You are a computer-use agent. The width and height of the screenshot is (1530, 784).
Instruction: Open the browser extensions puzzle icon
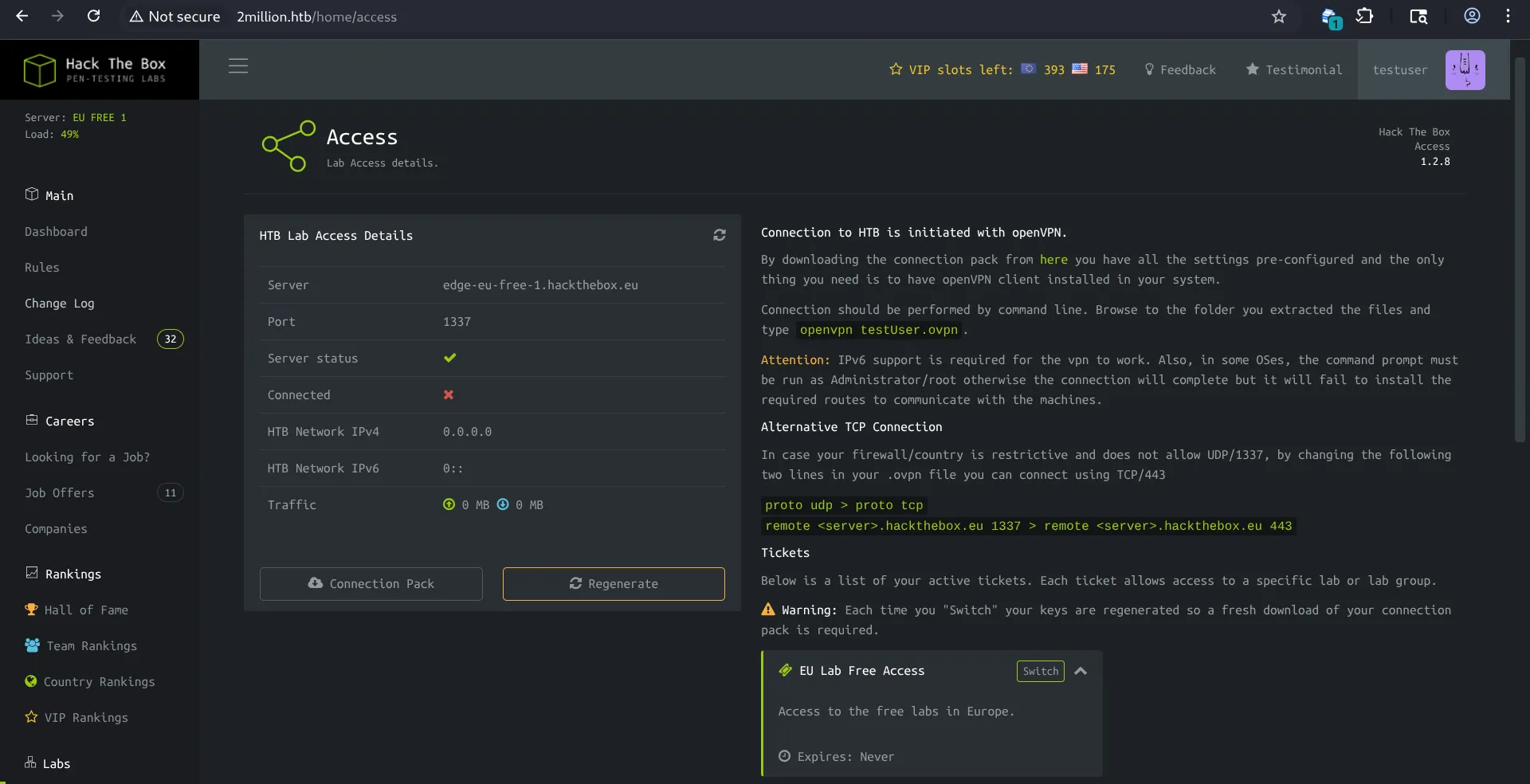point(1364,16)
